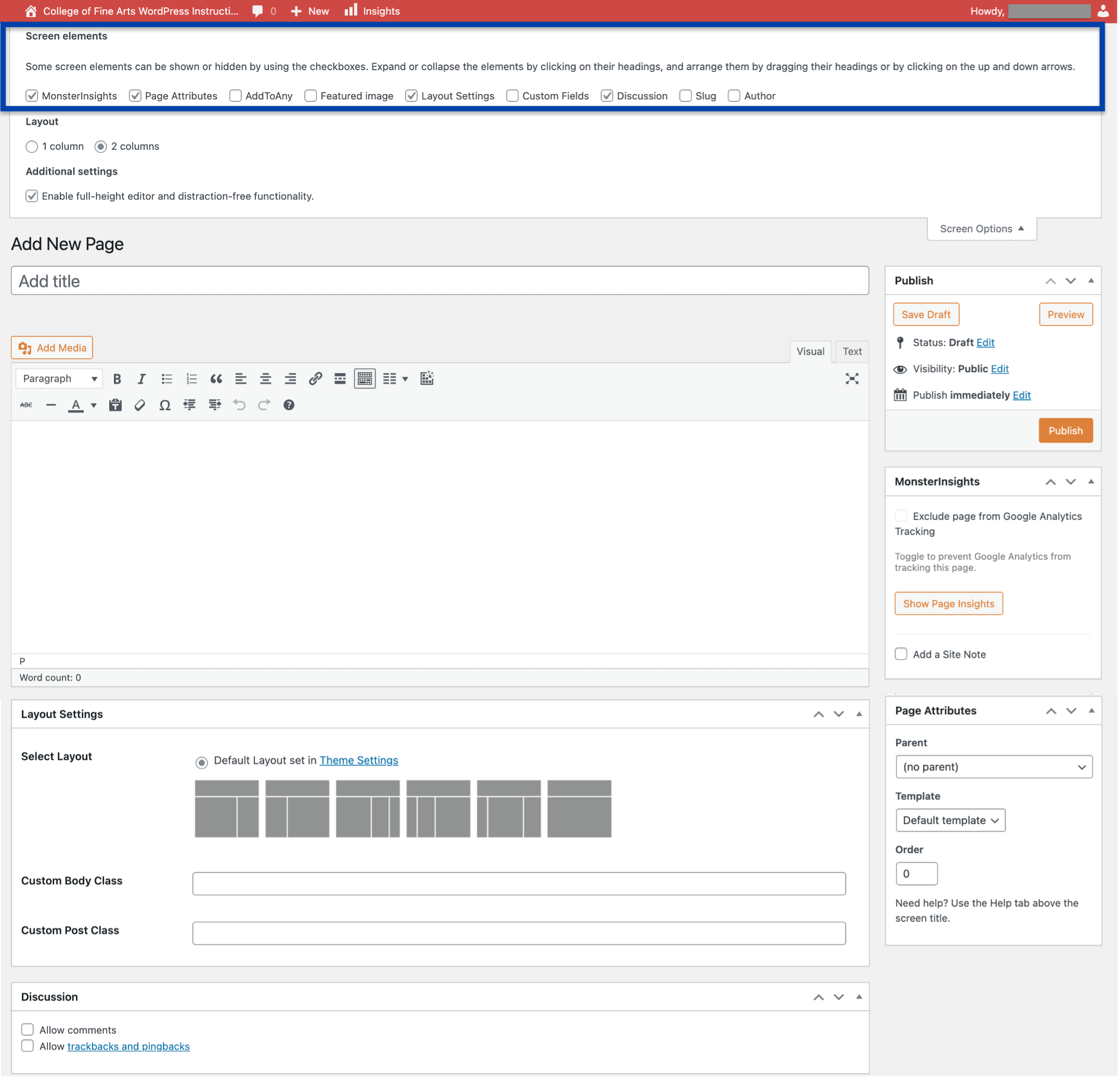Image resolution: width=1120 pixels, height=1079 pixels.
Task: Open the Parent page dropdown
Action: pyautogui.click(x=994, y=767)
